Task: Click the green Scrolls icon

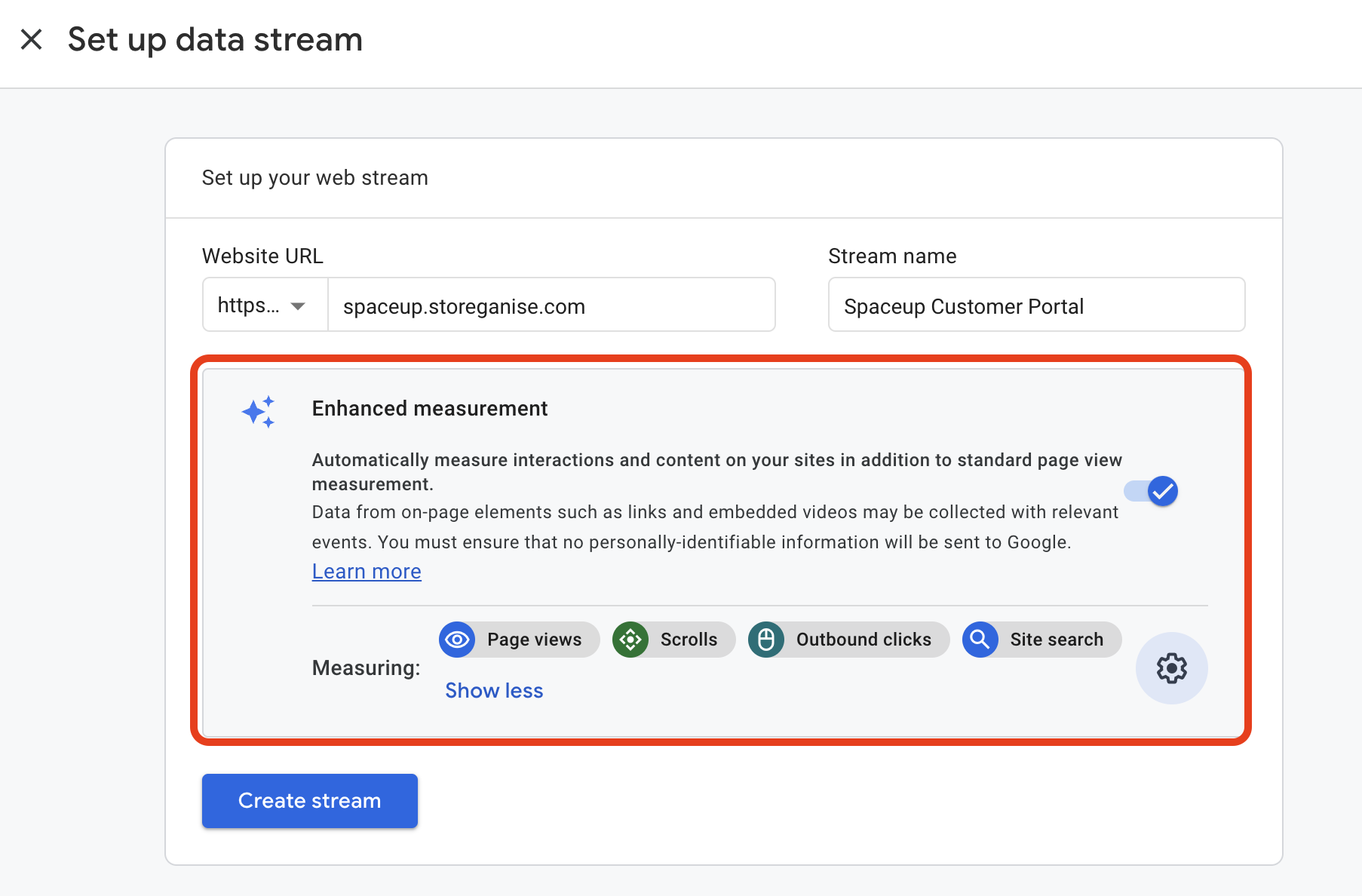Action: point(630,640)
